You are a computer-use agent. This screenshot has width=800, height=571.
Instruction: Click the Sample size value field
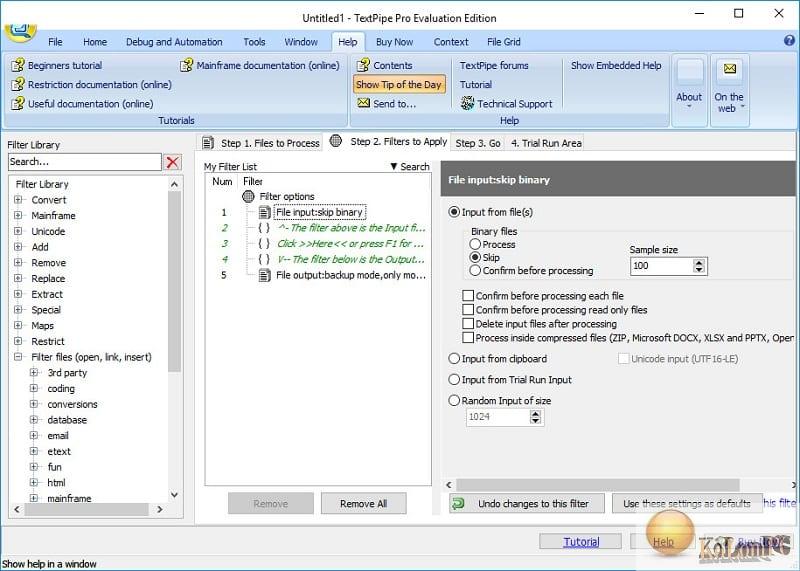tap(662, 266)
